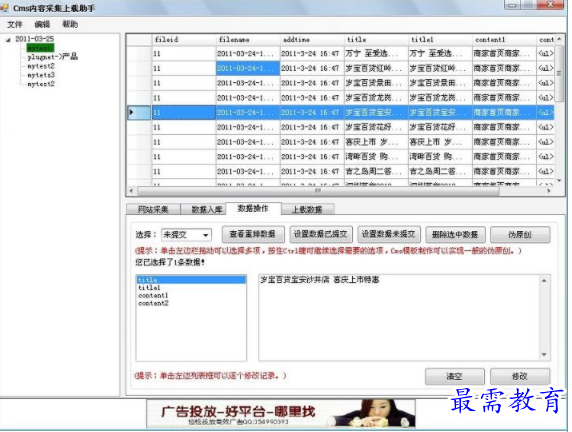Image resolution: width=572 pixels, height=432 pixels.
Task: Click the 设置数据已提交 button
Action: click(x=321, y=234)
